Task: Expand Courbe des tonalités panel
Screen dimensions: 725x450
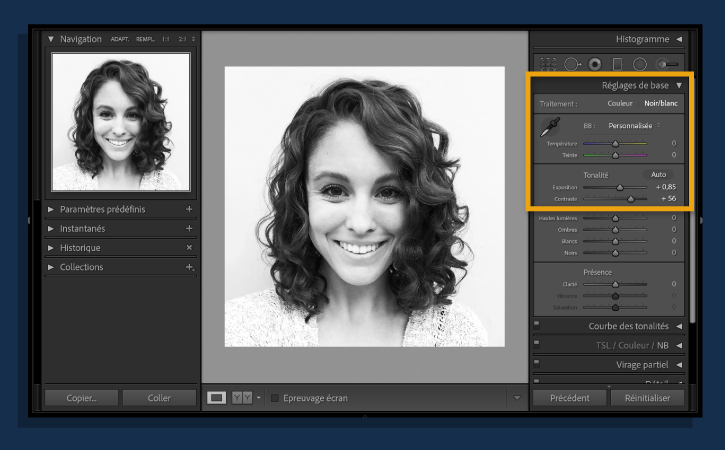Action: 679,326
